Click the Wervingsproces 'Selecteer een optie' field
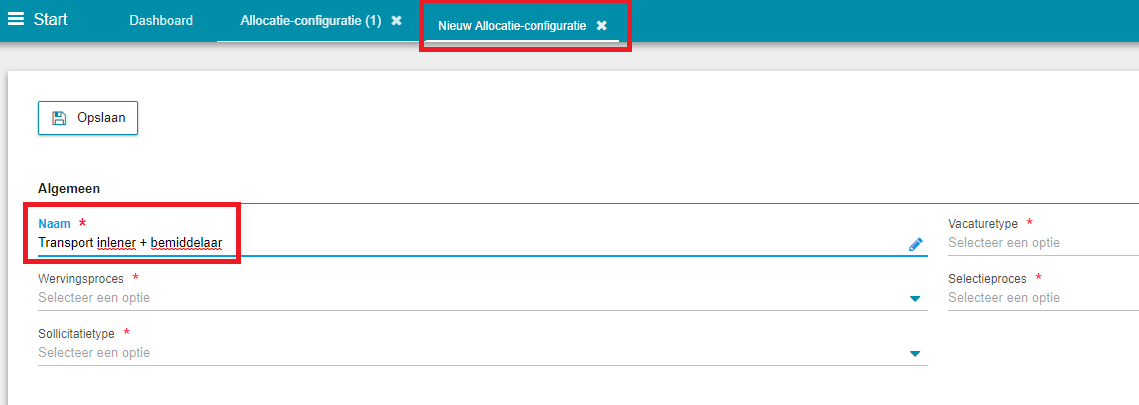Viewport: 1139px width, 405px height. 482,298
